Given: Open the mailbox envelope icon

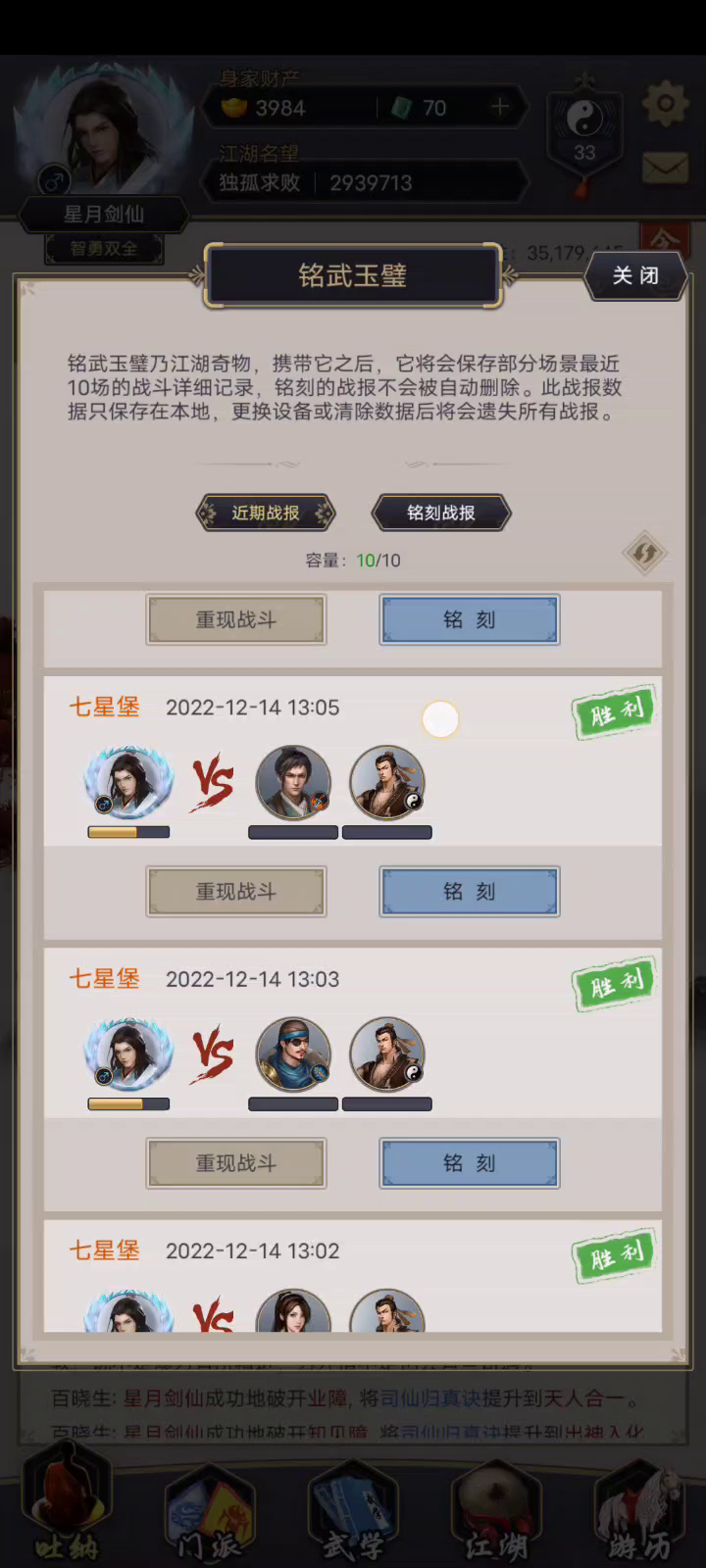Looking at the screenshot, I should [665, 168].
